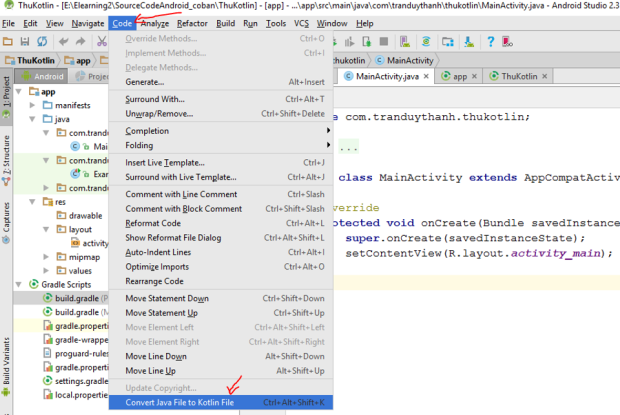Expand the folded imports ellipsis in editor
This screenshot has height=415, width=620.
[x=349, y=148]
